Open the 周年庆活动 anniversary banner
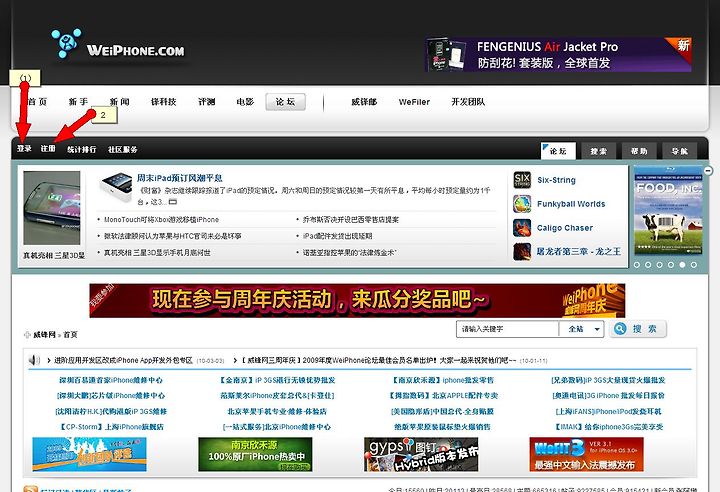Image resolution: width=720 pixels, height=492 pixels. 357,300
